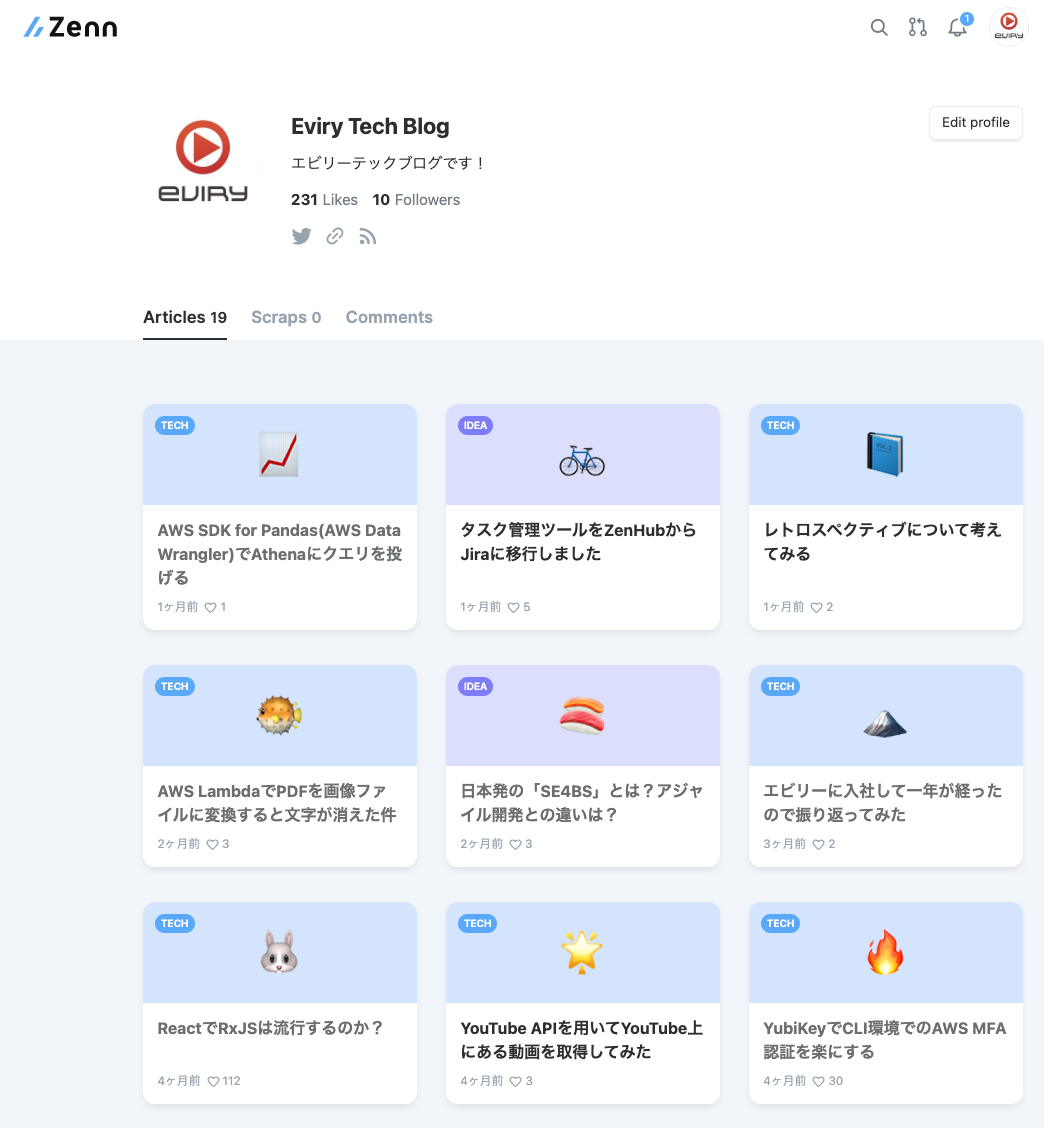The width and height of the screenshot is (1044, 1128).
Task: Open the search icon in header
Action: click(879, 27)
